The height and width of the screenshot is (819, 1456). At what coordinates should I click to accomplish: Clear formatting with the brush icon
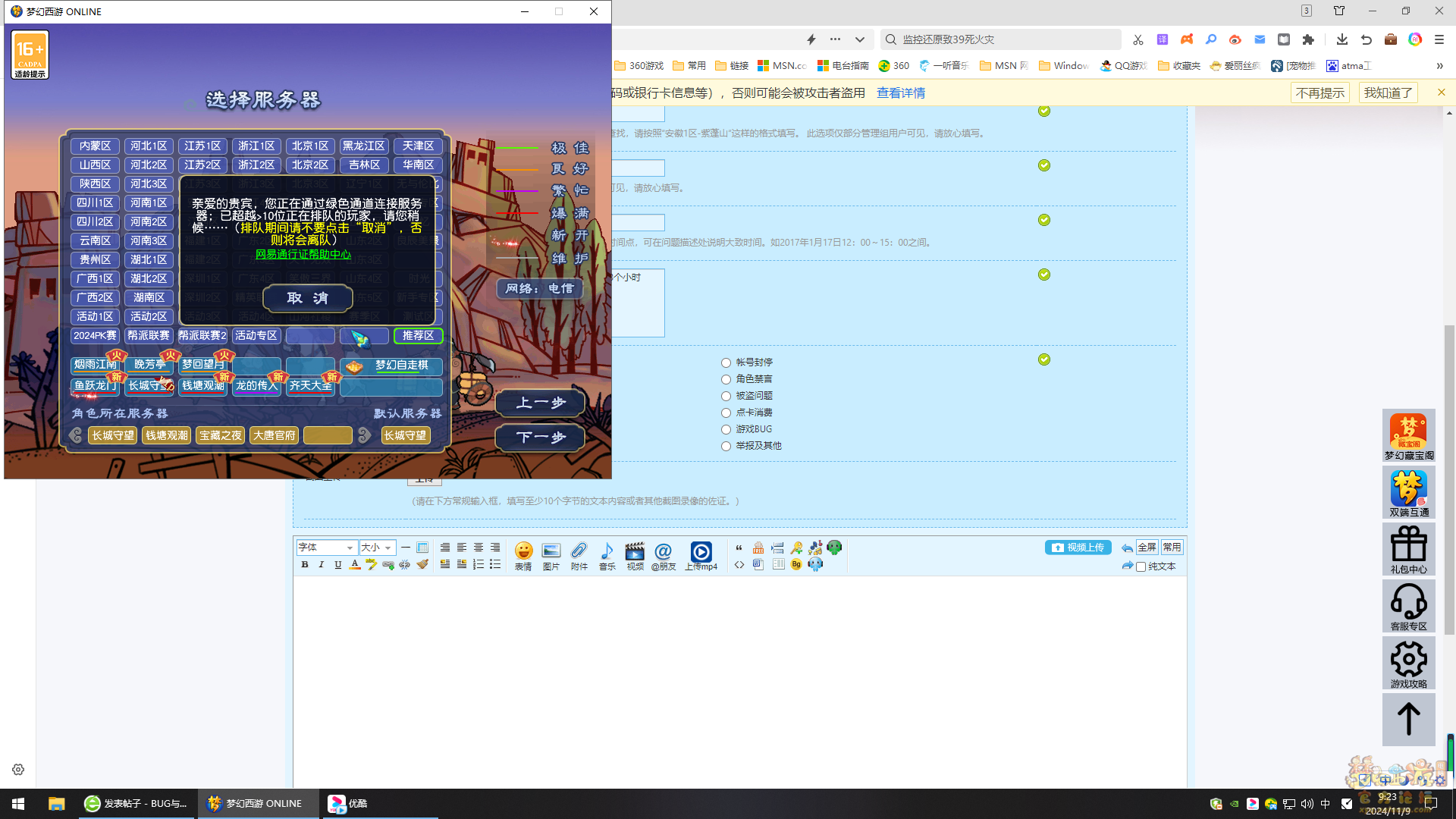click(422, 565)
